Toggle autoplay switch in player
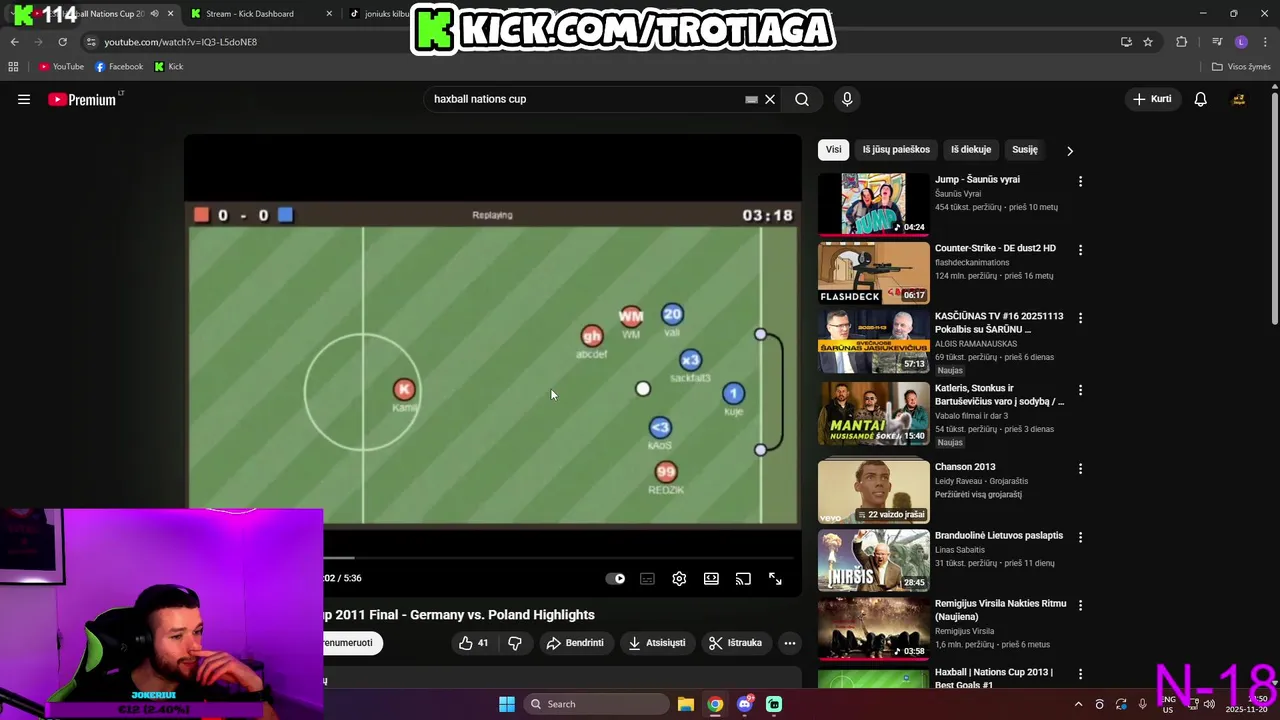Screen dimensions: 1280x720 pos(615,579)
